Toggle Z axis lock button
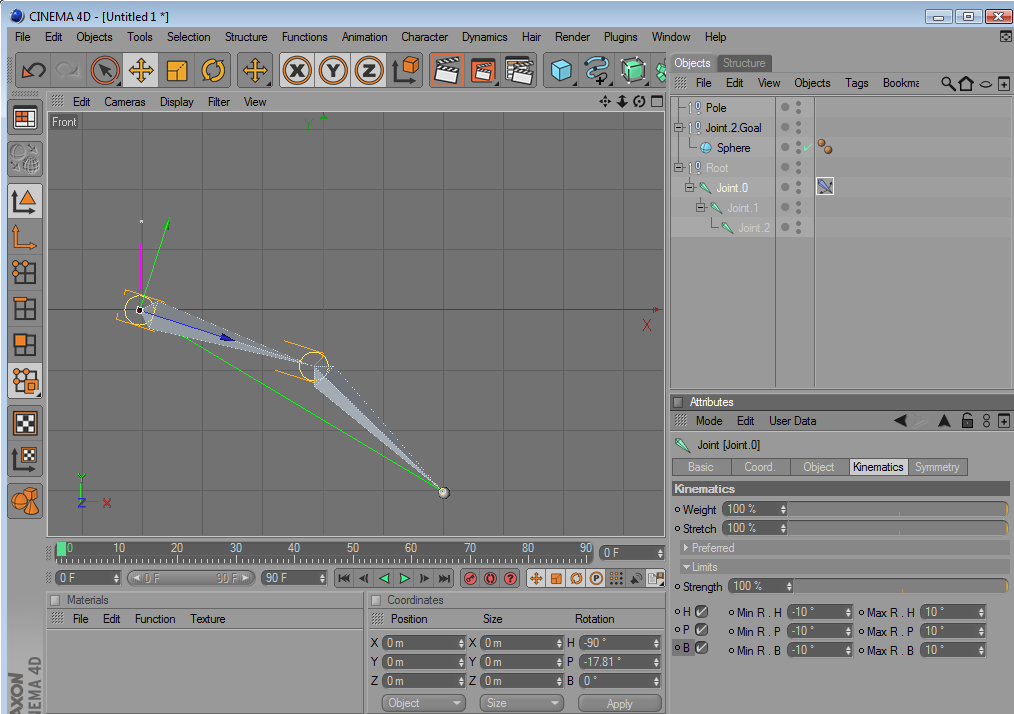This screenshot has width=1014, height=714. [369, 70]
